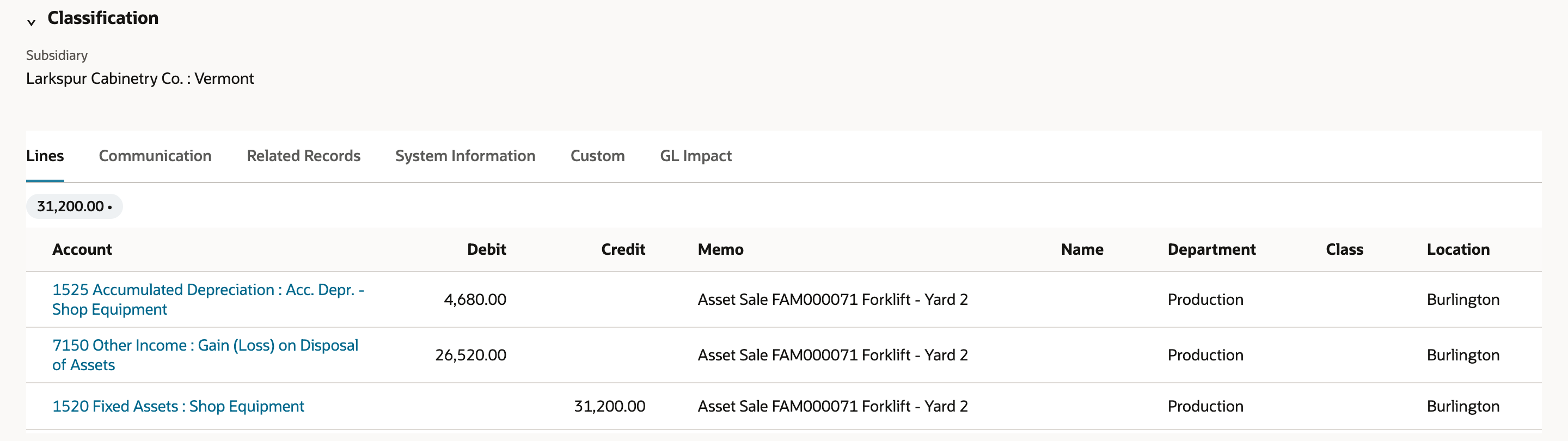Viewport: 1568px width, 441px height.
Task: Click the Larkspur Cabinetry Co. : Vermont subsidiary value
Action: point(140,78)
